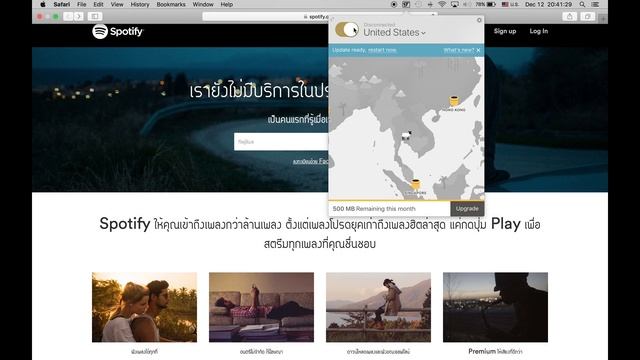Open the person lying on sofa thumbnail
640x360 pixels.
pyautogui.click(x=261, y=307)
